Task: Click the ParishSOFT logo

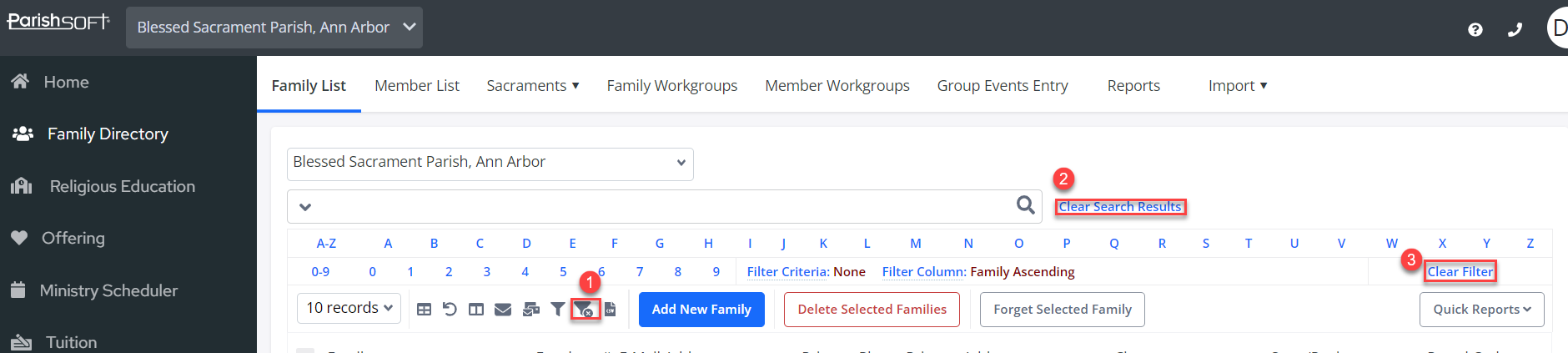Action: point(58,22)
